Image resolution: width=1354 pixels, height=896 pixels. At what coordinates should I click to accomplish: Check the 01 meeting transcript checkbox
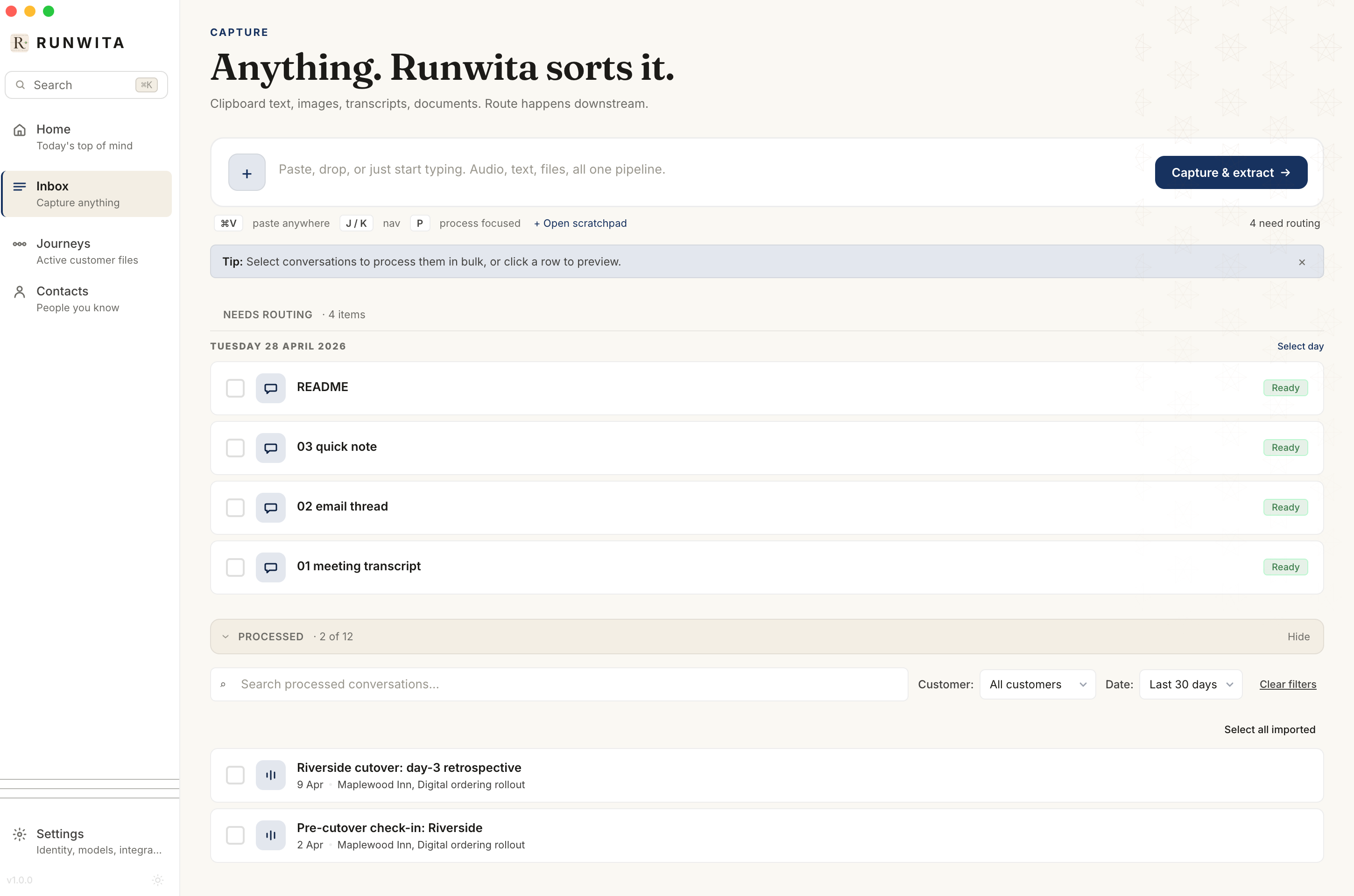(234, 567)
